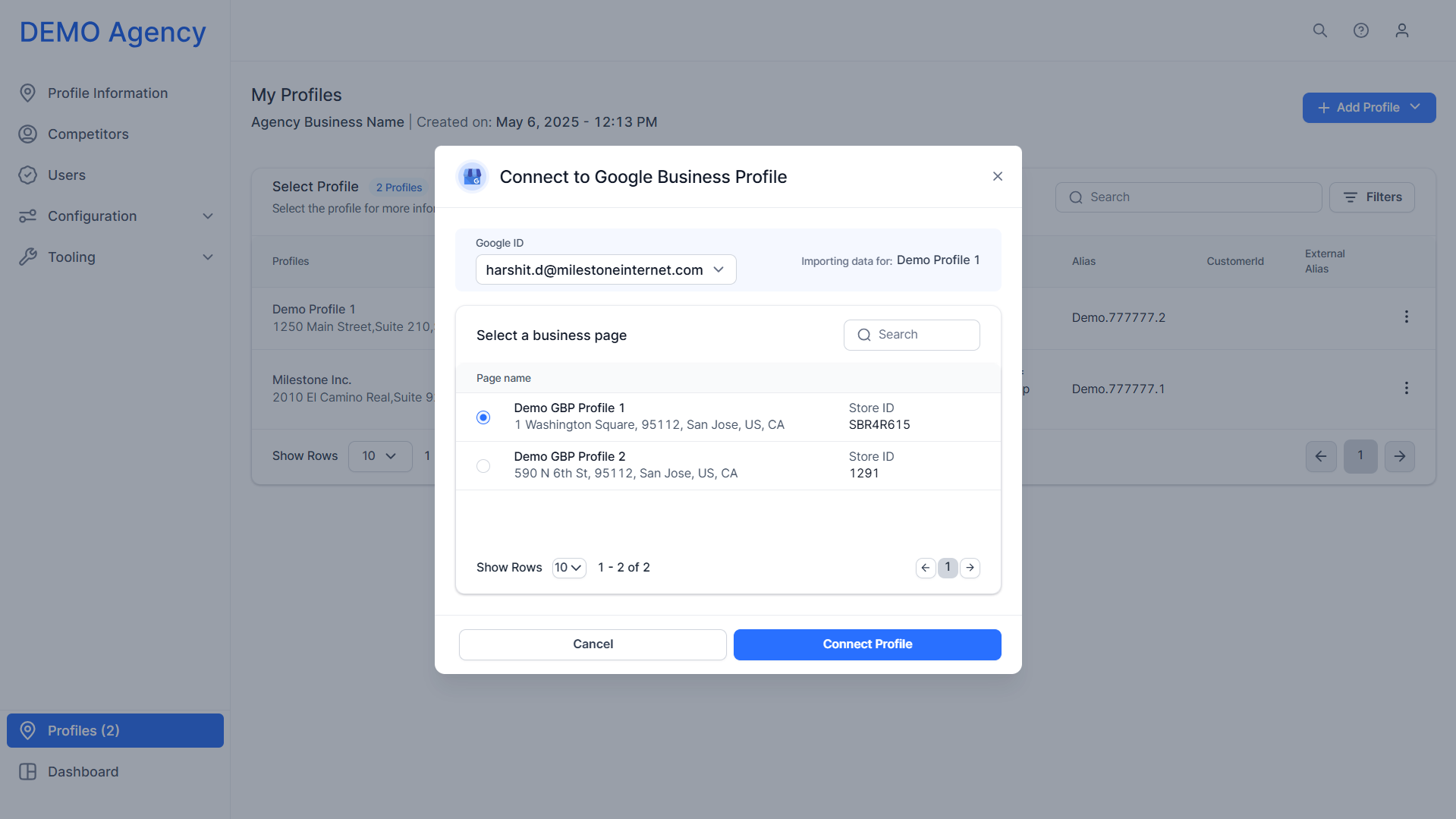
Task: Open the Add Profile dropdown arrow
Action: 1416,107
